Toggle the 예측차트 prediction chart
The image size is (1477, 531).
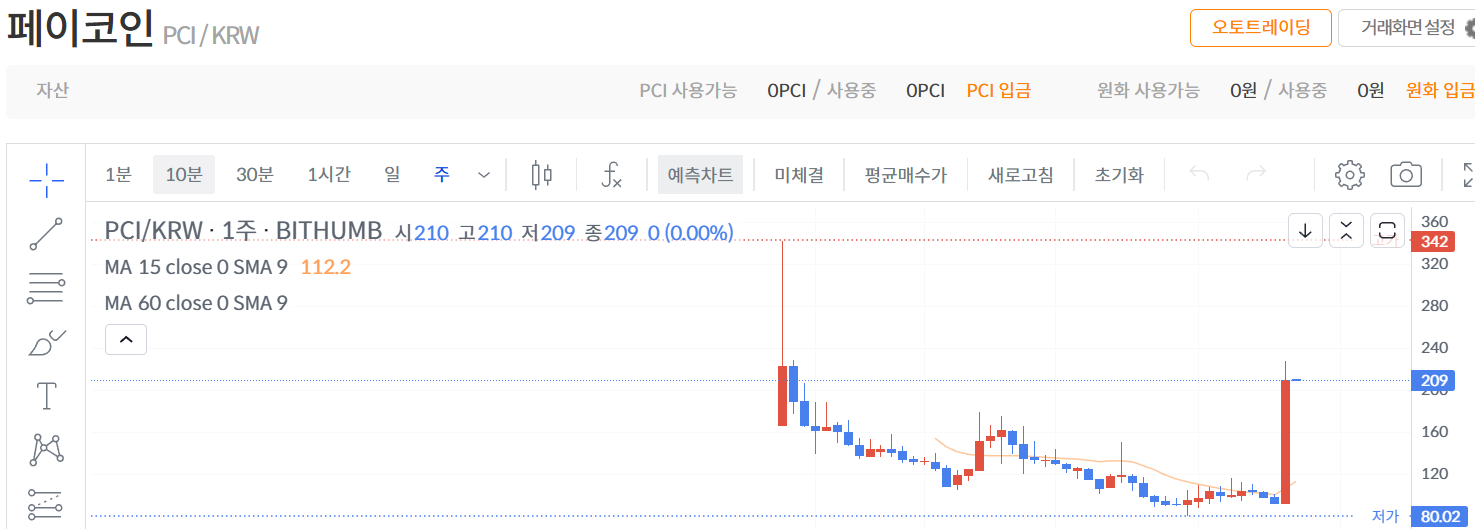pos(700,175)
